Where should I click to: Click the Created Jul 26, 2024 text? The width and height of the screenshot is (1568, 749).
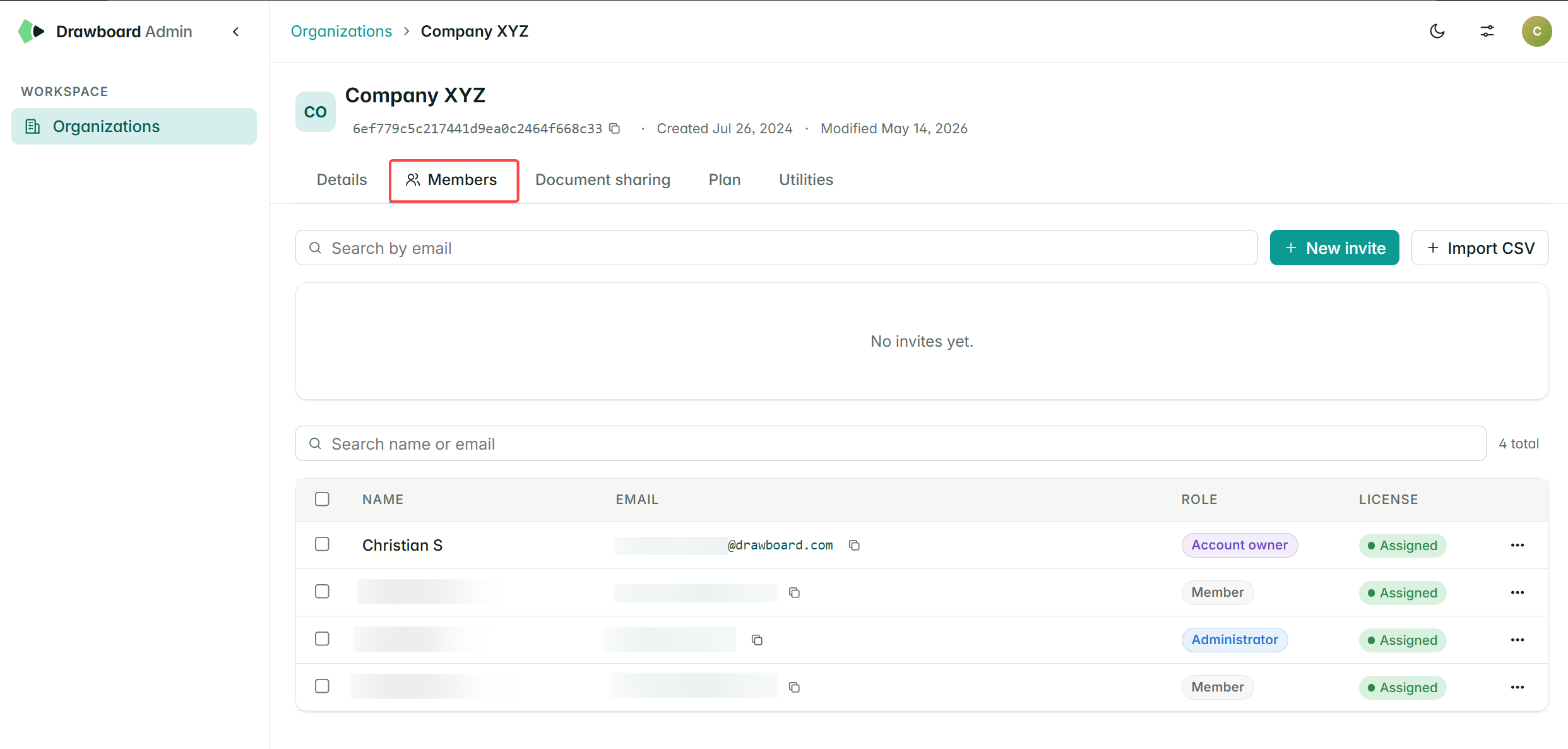[725, 128]
